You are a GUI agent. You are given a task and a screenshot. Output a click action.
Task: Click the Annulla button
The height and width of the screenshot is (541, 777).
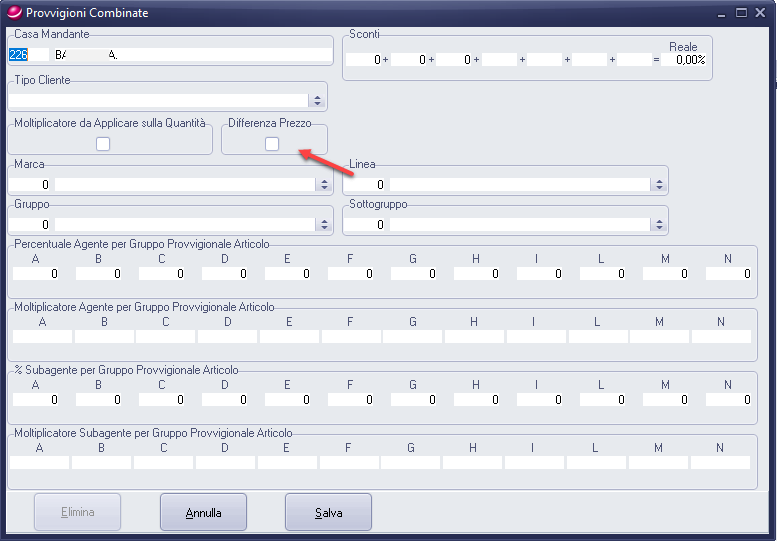(x=204, y=512)
